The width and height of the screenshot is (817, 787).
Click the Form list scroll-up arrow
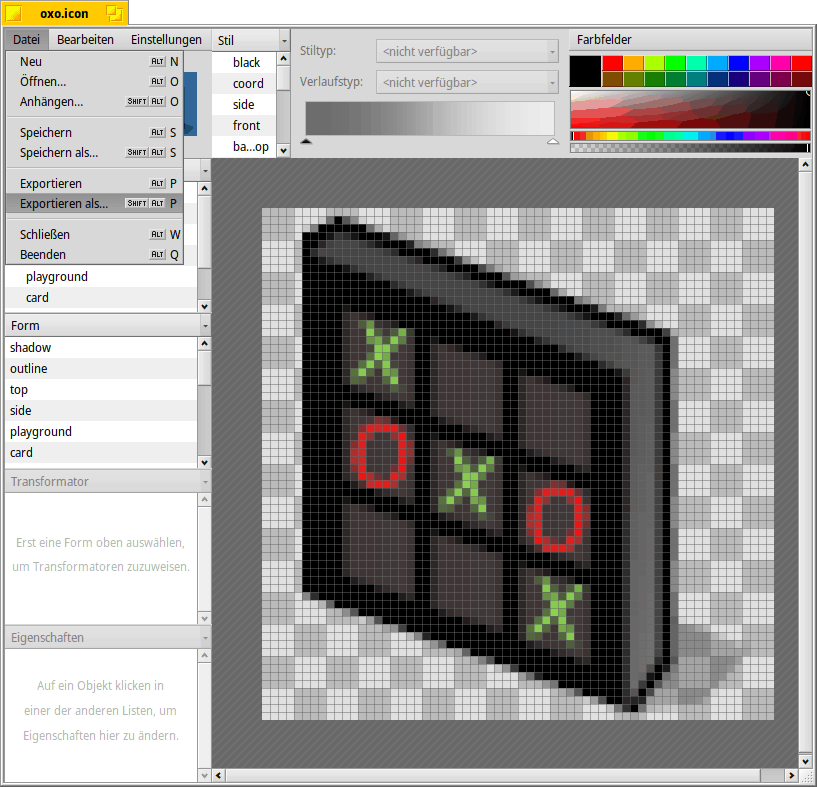[204, 344]
